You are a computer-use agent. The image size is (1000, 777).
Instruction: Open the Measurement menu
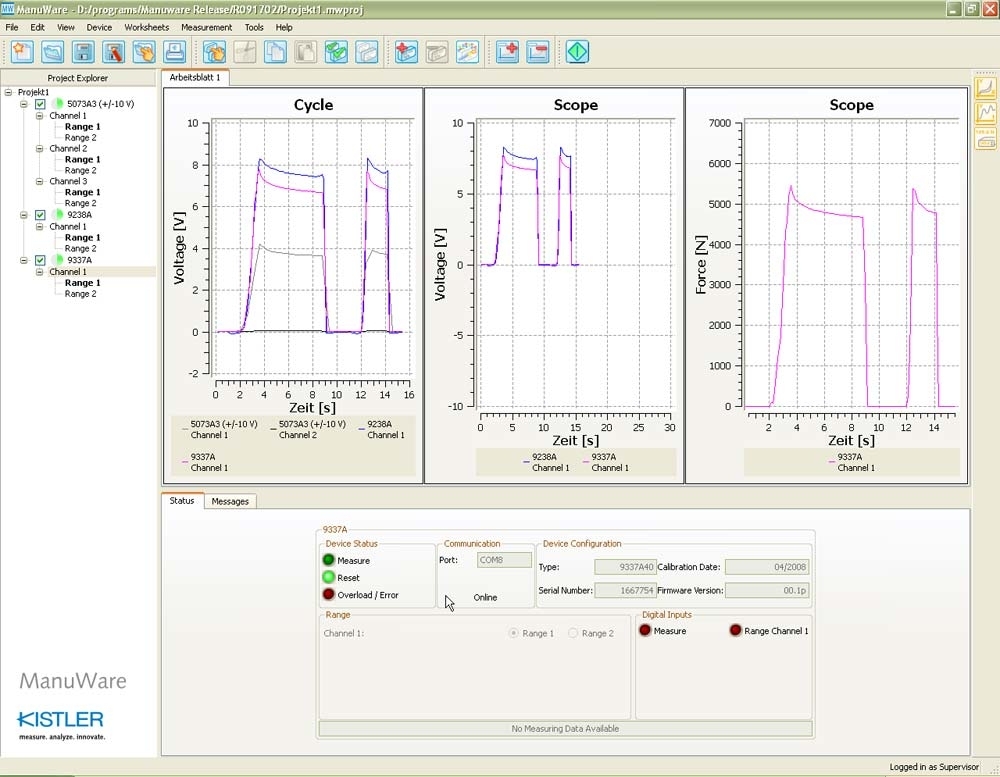pos(207,27)
